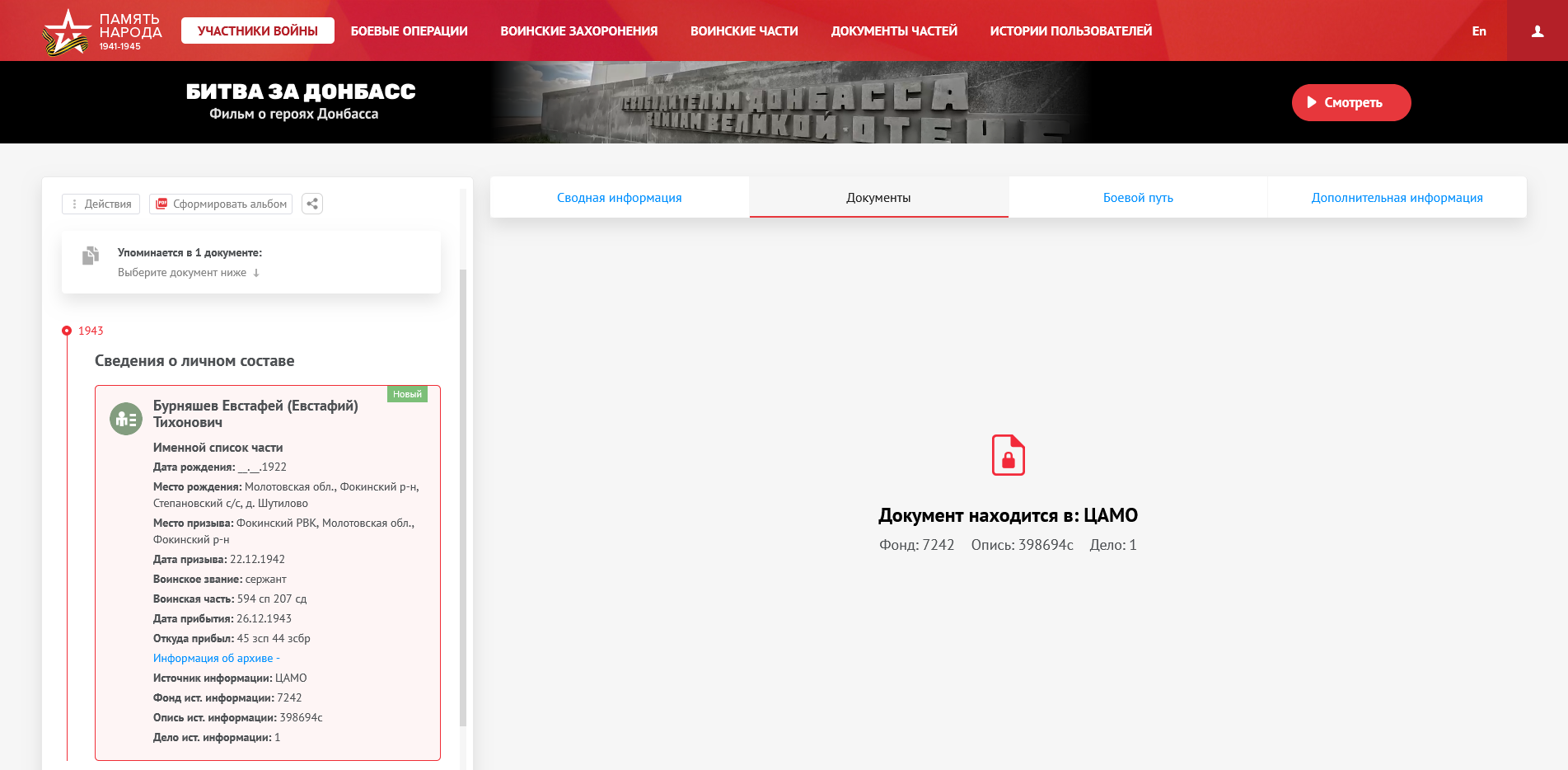Switch language to En
The width and height of the screenshot is (1568, 770).
click(x=1478, y=31)
